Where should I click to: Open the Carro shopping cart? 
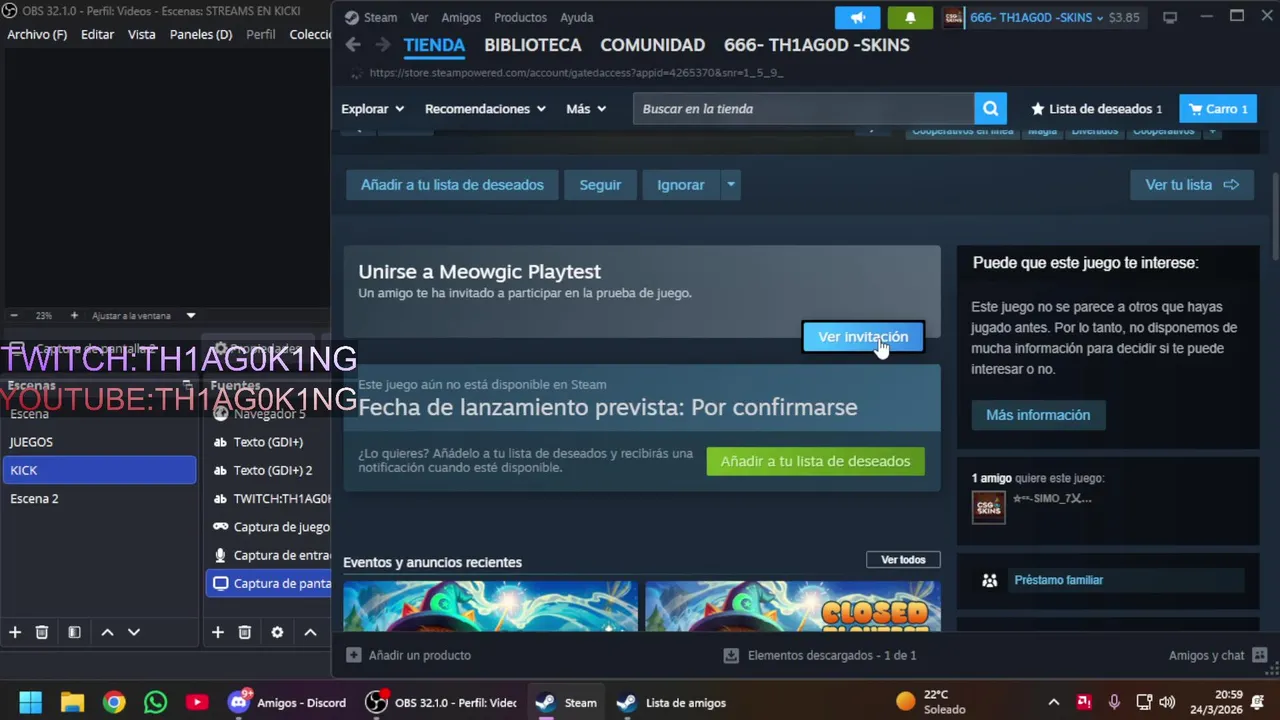[1218, 109]
